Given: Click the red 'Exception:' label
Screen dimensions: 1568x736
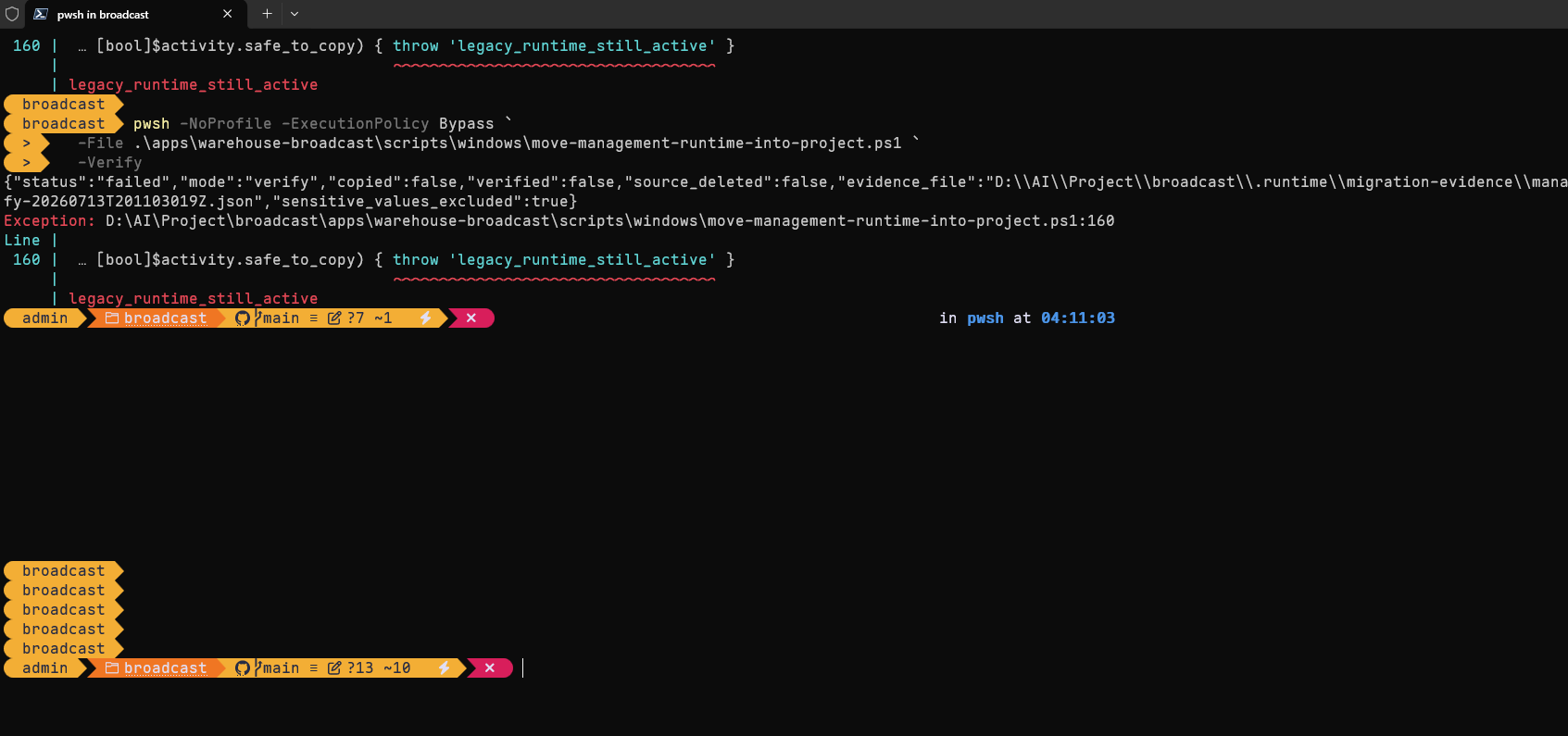Looking at the screenshot, I should point(50,220).
